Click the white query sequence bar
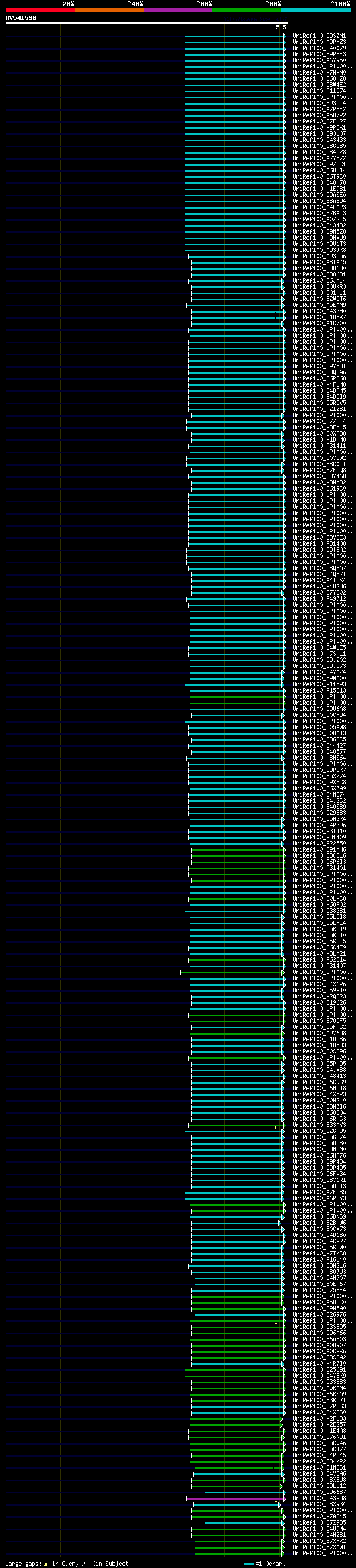 point(147,23)
